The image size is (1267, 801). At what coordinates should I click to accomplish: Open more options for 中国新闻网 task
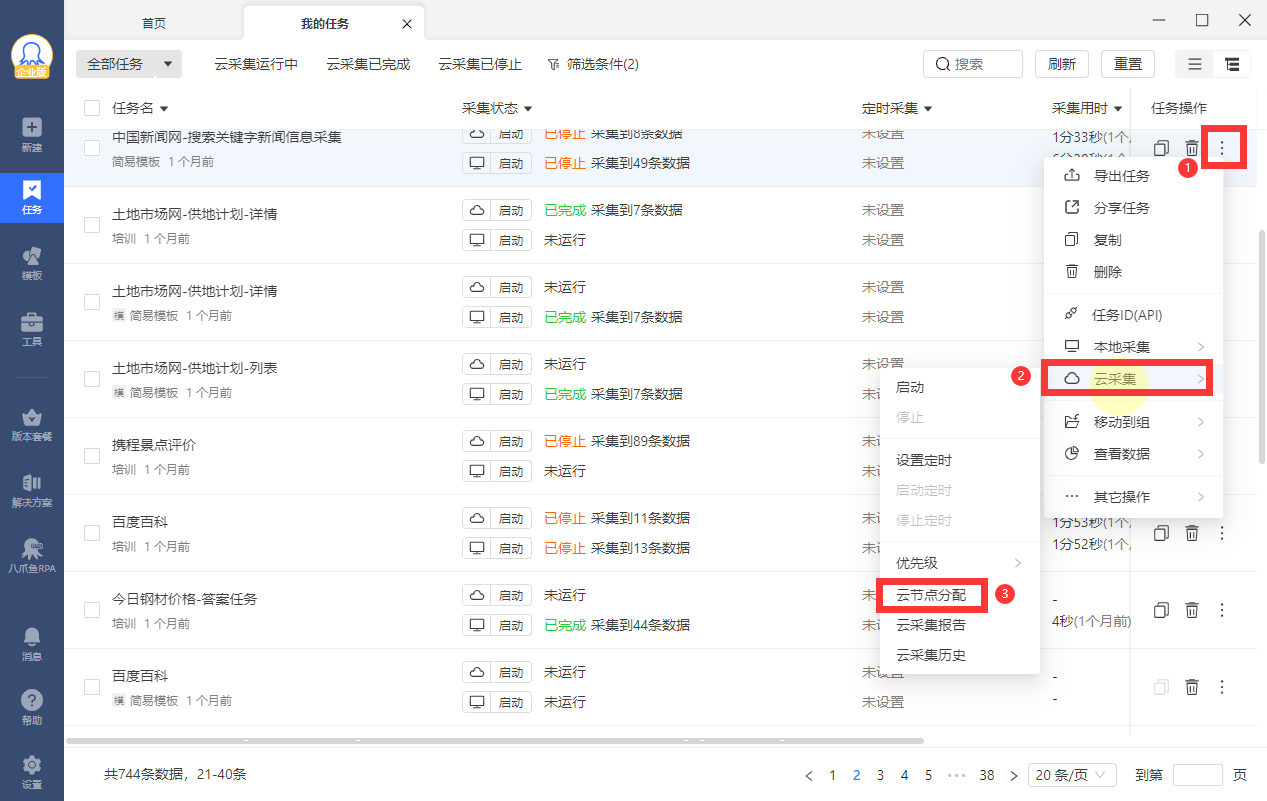point(1222,148)
